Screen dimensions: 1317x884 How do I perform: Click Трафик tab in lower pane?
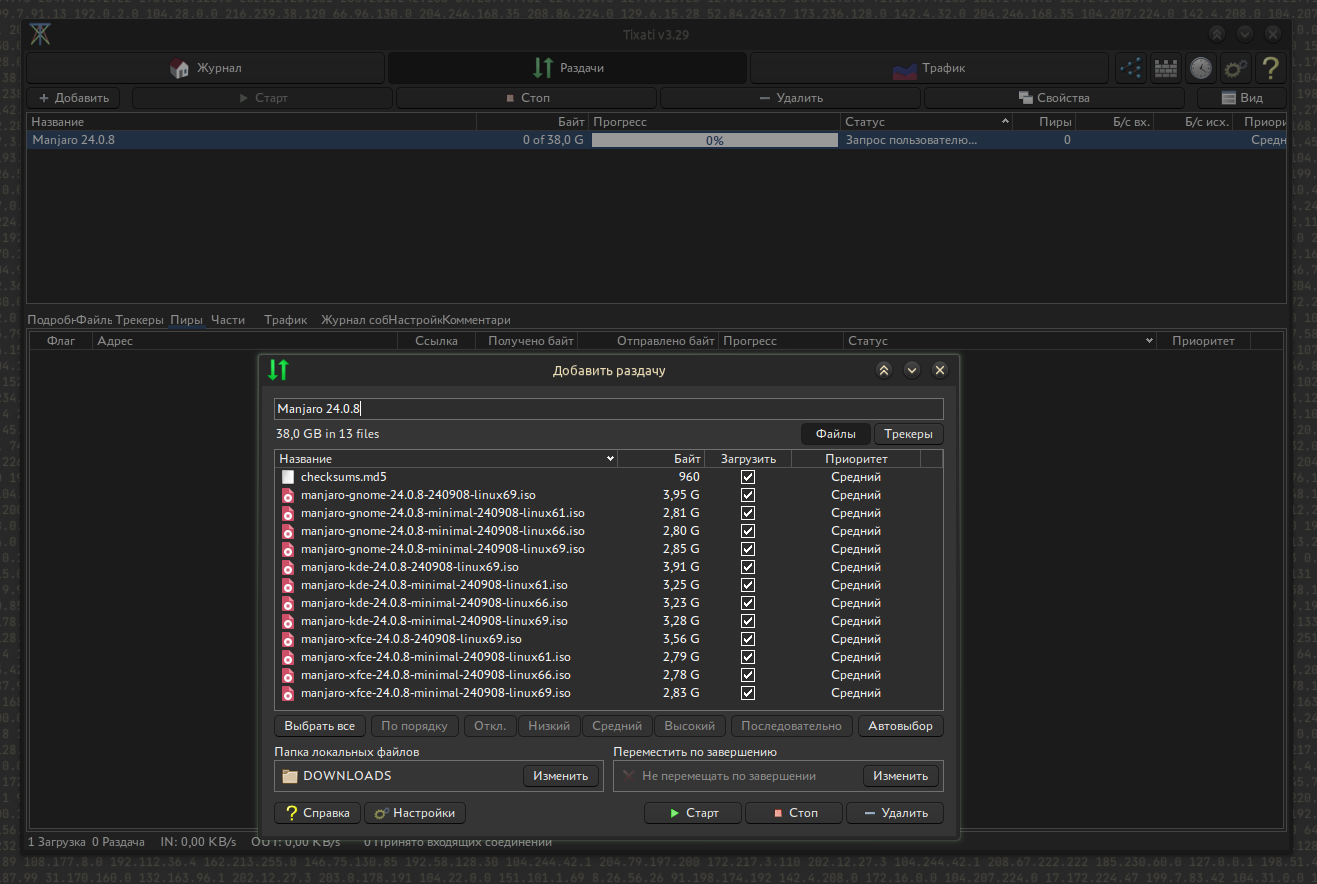coord(286,320)
